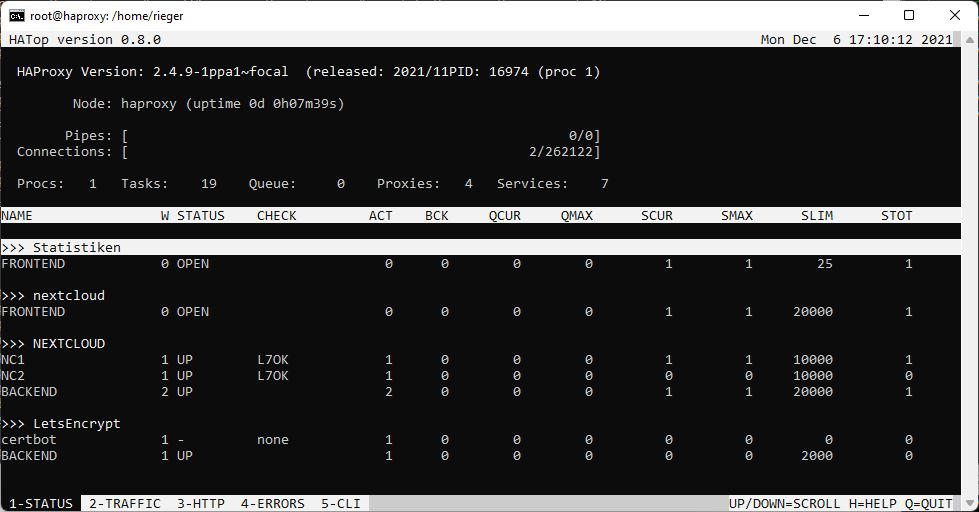Screen dimensions: 979x512
Task: Click the Node: haproxy uptime line
Action: pos(209,104)
